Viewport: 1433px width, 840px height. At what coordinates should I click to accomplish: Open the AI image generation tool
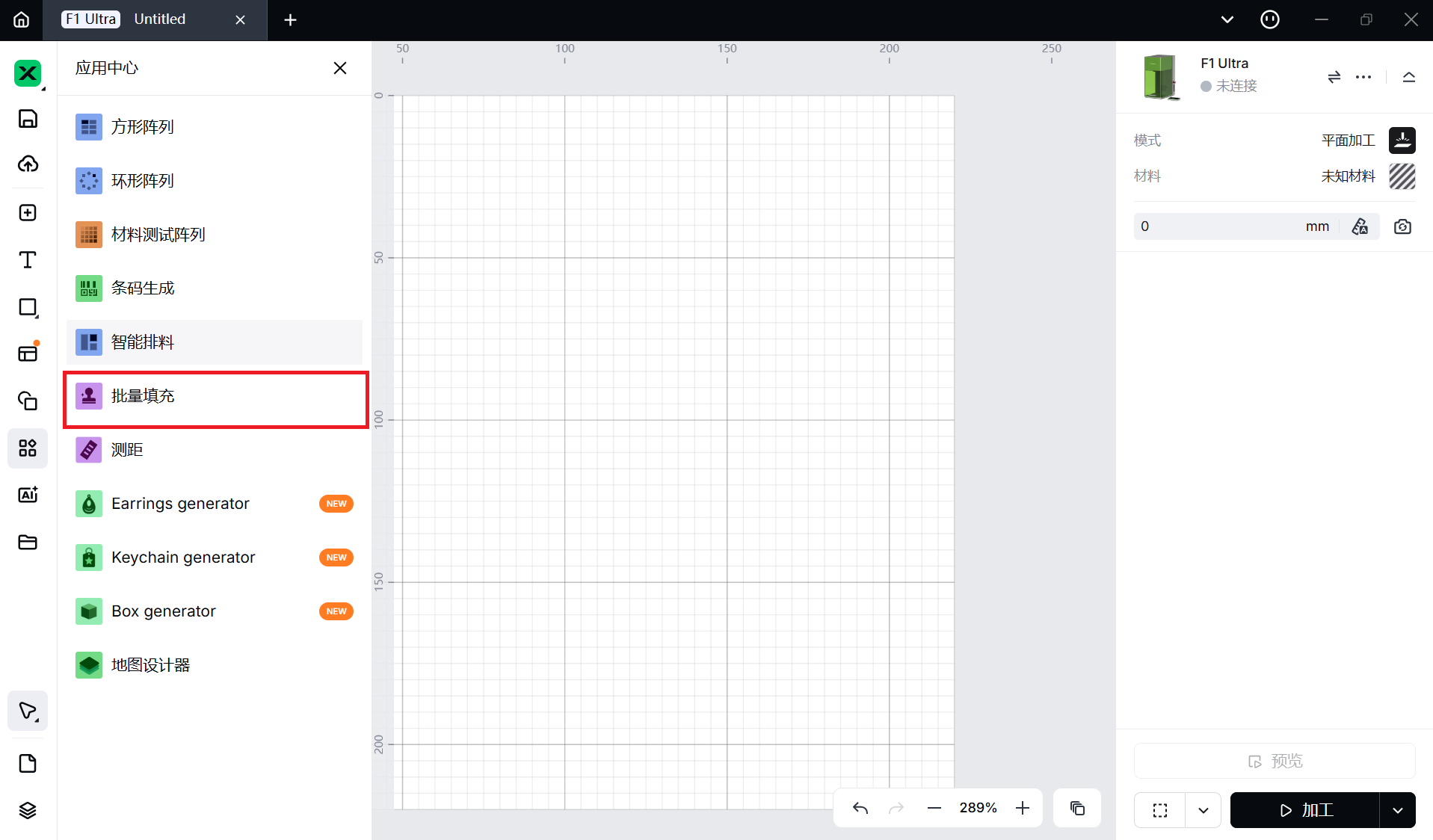tap(28, 495)
